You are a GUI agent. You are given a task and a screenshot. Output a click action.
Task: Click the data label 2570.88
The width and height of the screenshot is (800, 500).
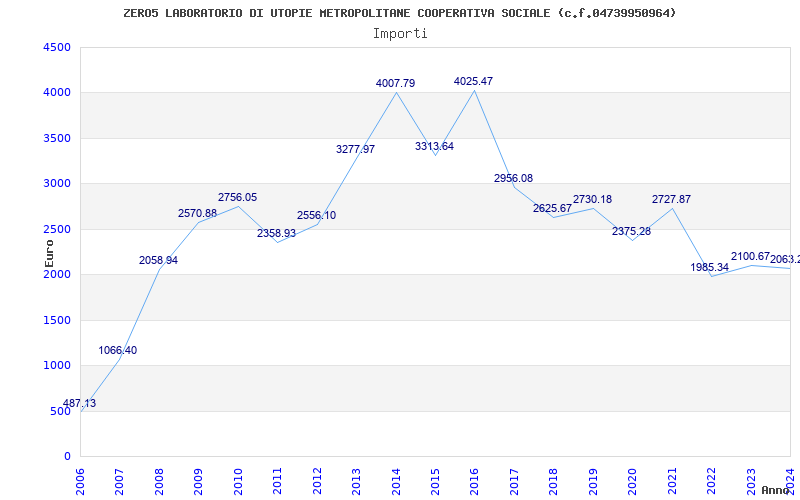click(197, 214)
